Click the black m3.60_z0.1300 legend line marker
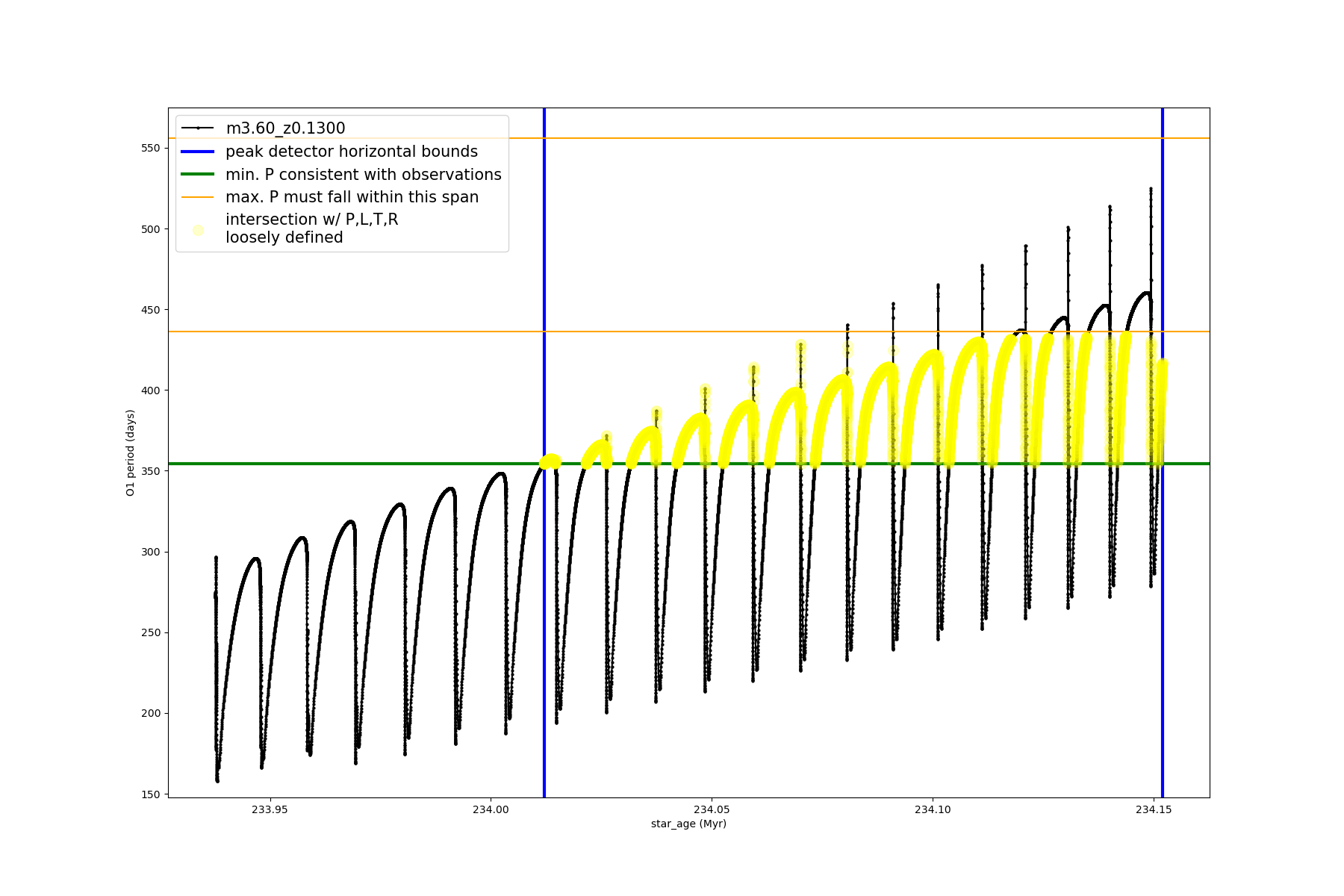The image size is (1344, 896). (x=198, y=128)
